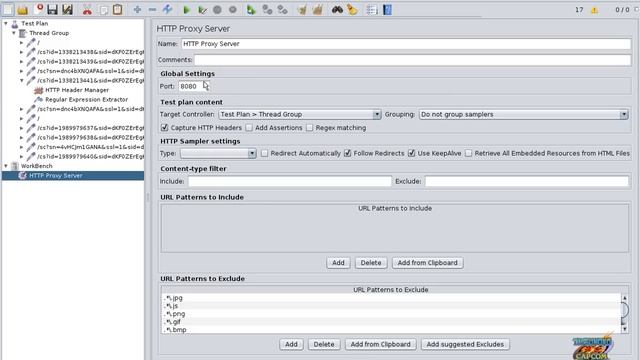640x360 pixels.
Task: Select the /cs?id=1338213439 sampler
Action: click(x=90, y=62)
